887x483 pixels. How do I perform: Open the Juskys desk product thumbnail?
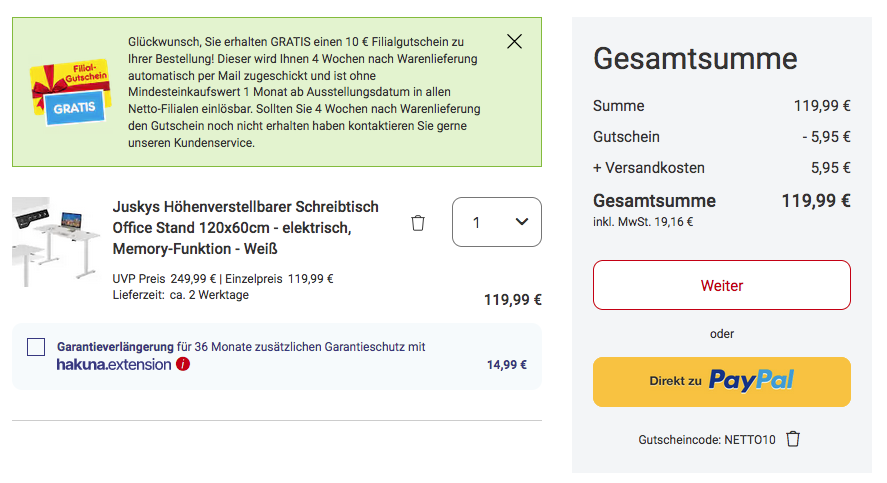click(56, 241)
